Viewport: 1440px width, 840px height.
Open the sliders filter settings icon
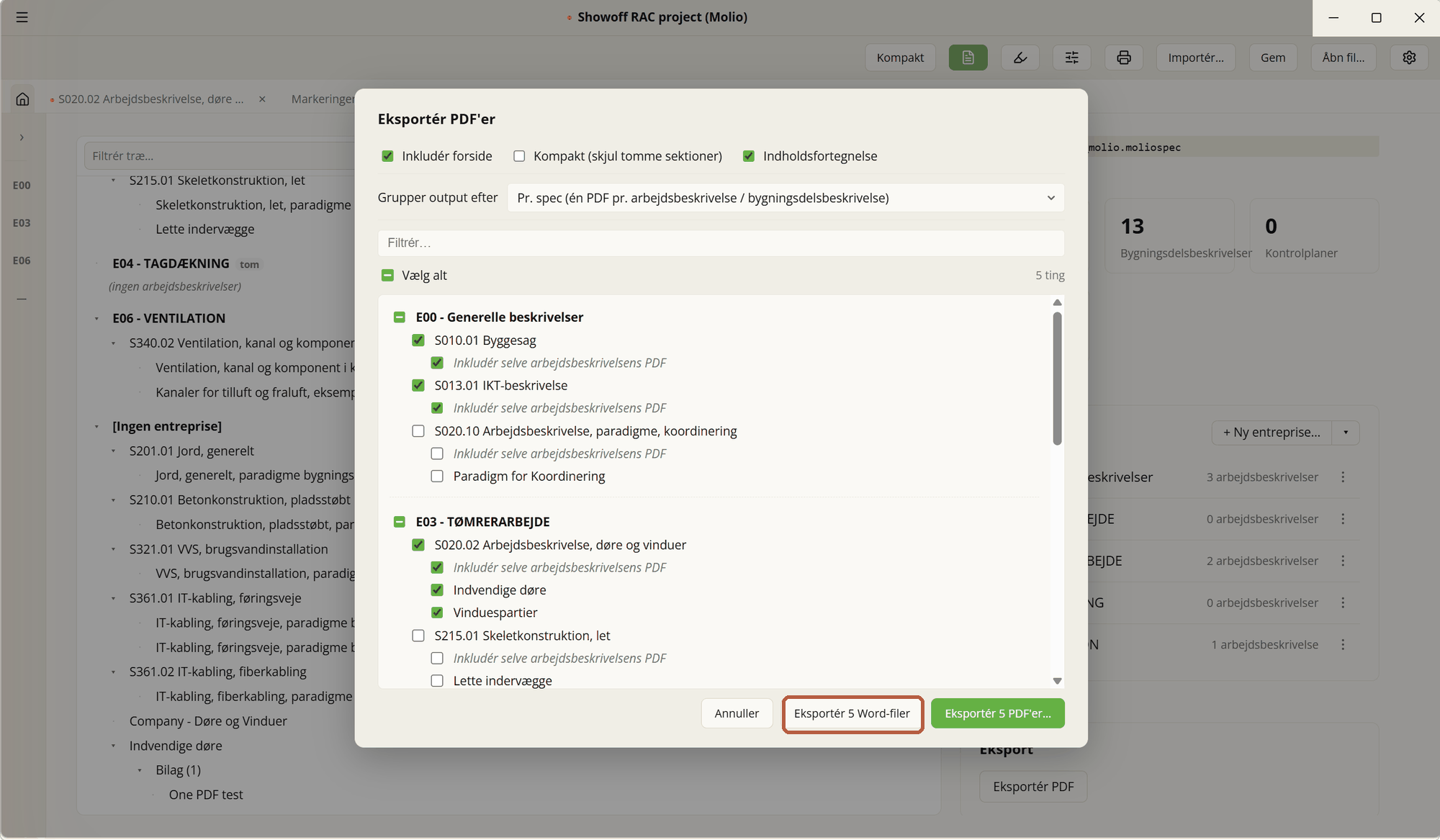point(1071,58)
